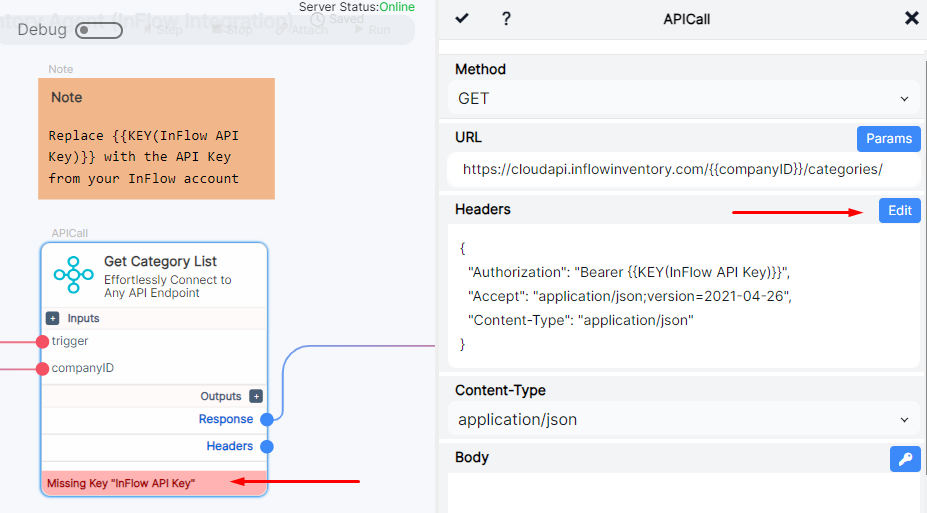
Task: Click the key icon button beside Body
Action: (905, 459)
